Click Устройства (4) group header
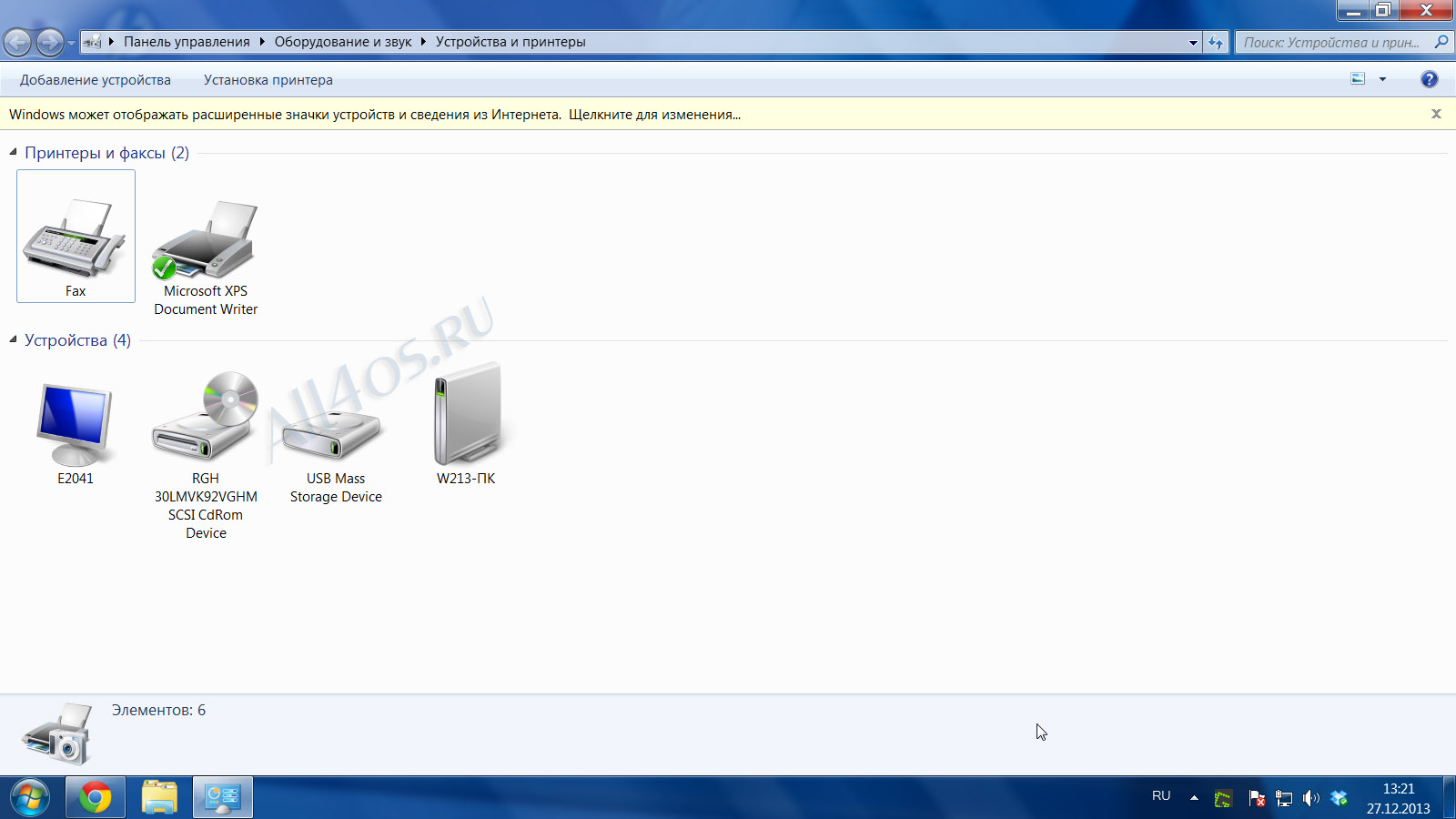This screenshot has height=819, width=1456. [x=78, y=340]
